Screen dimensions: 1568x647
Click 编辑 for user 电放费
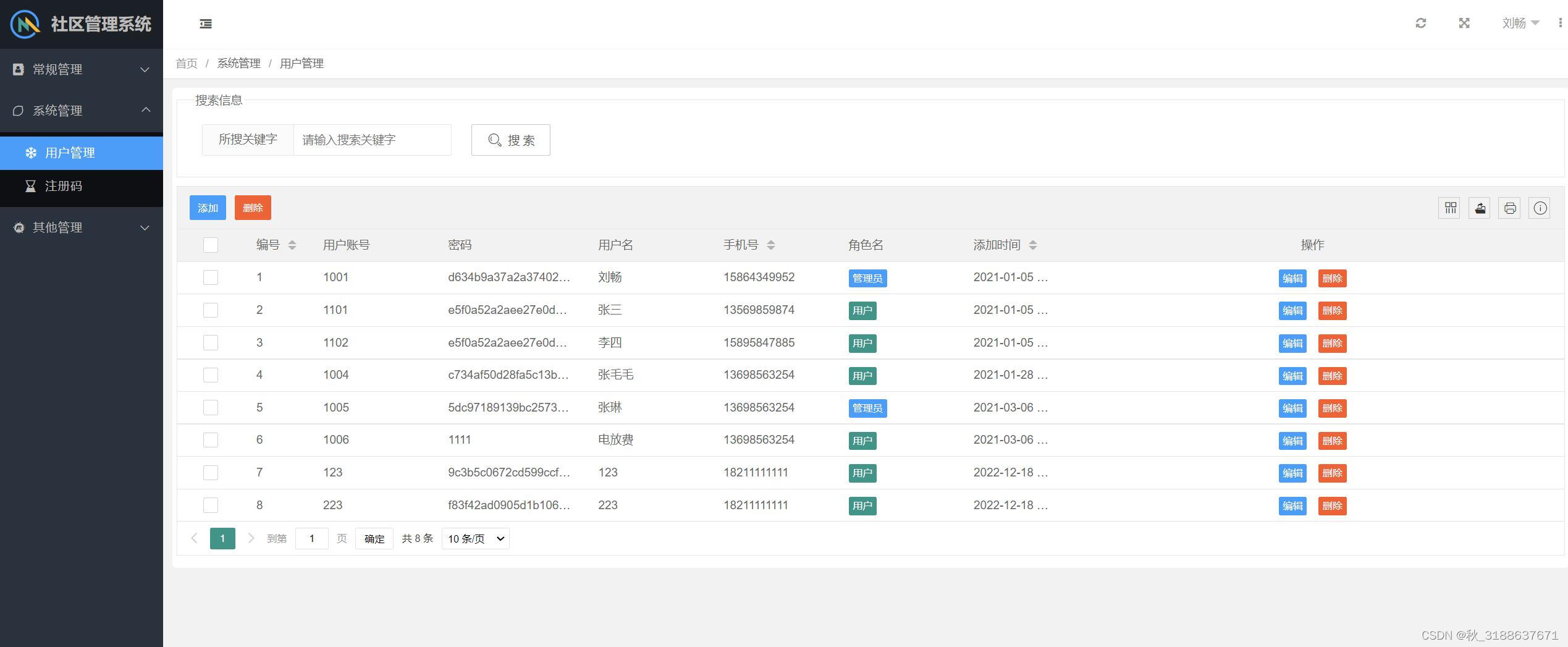click(x=1292, y=441)
